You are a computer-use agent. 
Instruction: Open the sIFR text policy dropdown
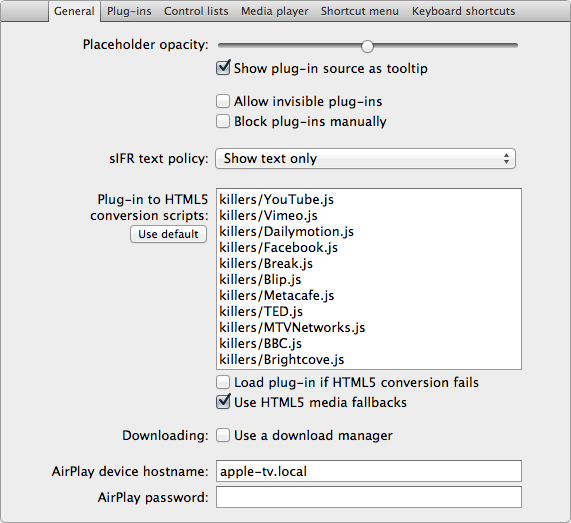coord(365,158)
